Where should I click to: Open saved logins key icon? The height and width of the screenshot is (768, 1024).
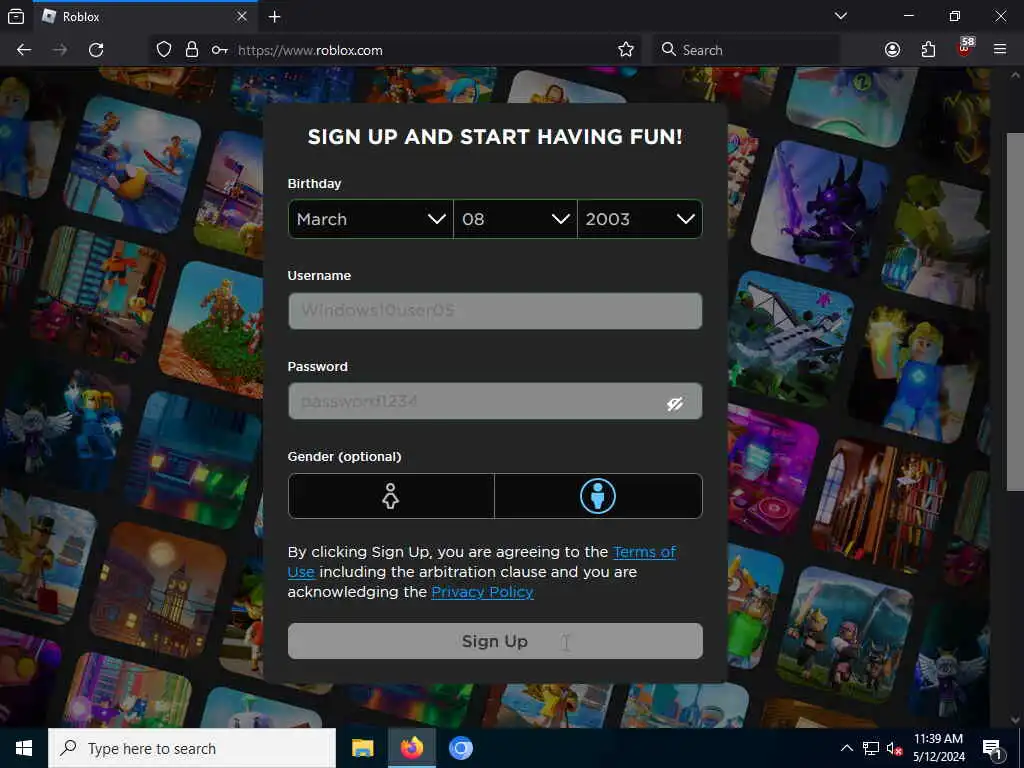pos(219,50)
